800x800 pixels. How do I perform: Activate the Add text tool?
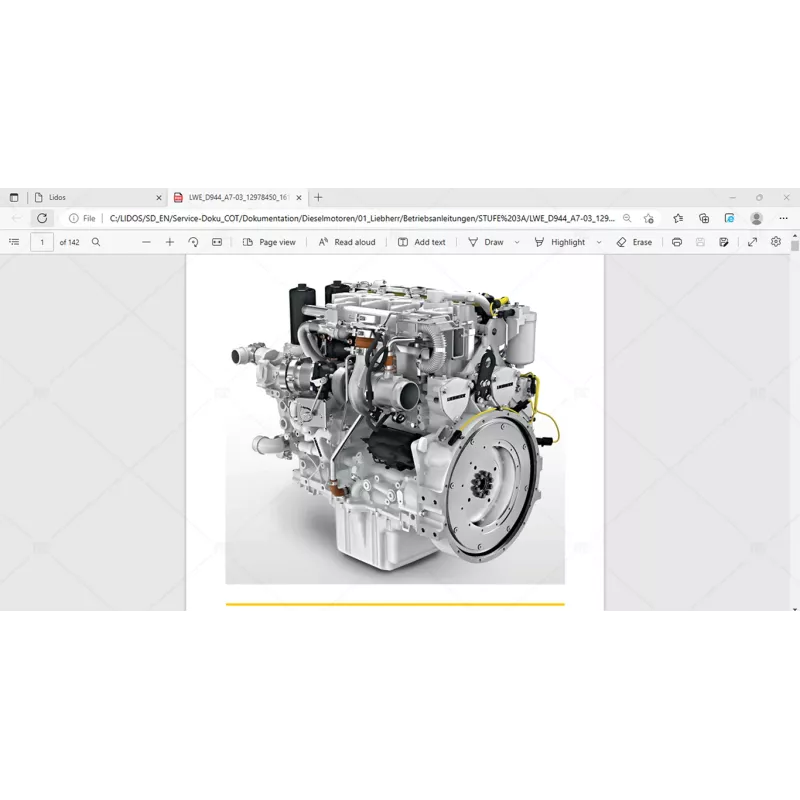(421, 241)
